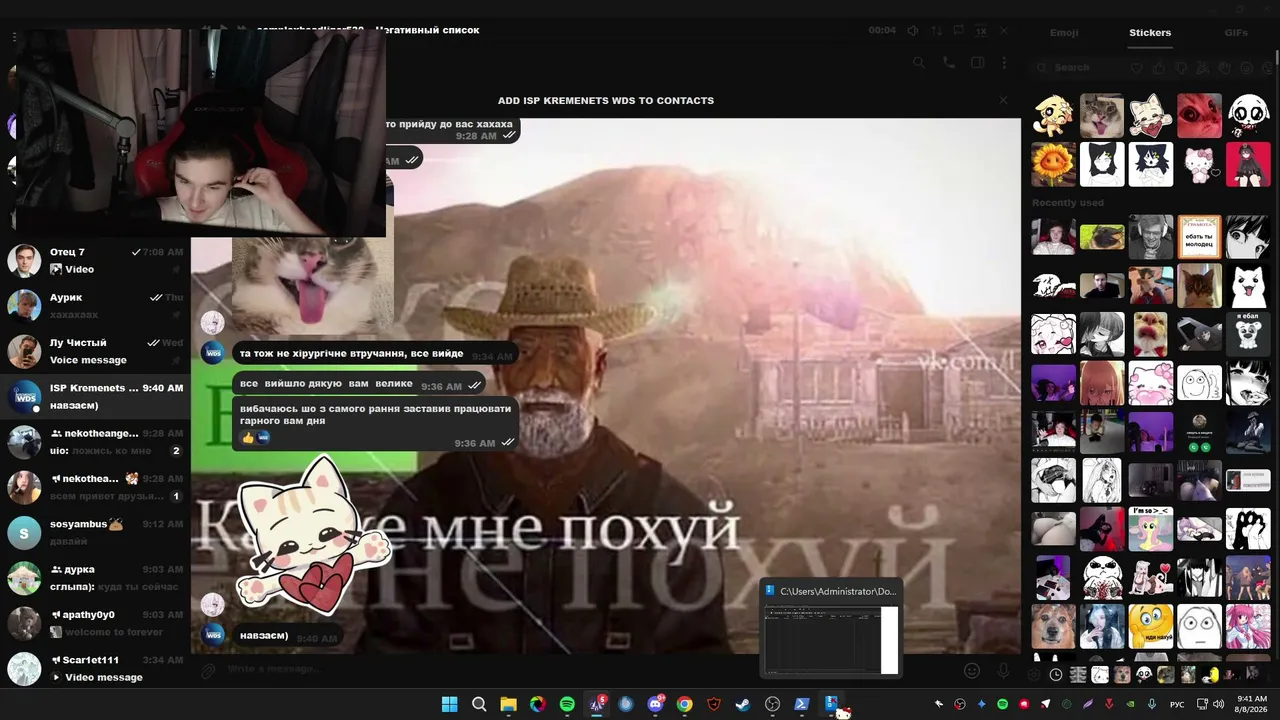The width and height of the screenshot is (1280, 720).
Task: Mute the voice message player volume
Action: click(913, 30)
